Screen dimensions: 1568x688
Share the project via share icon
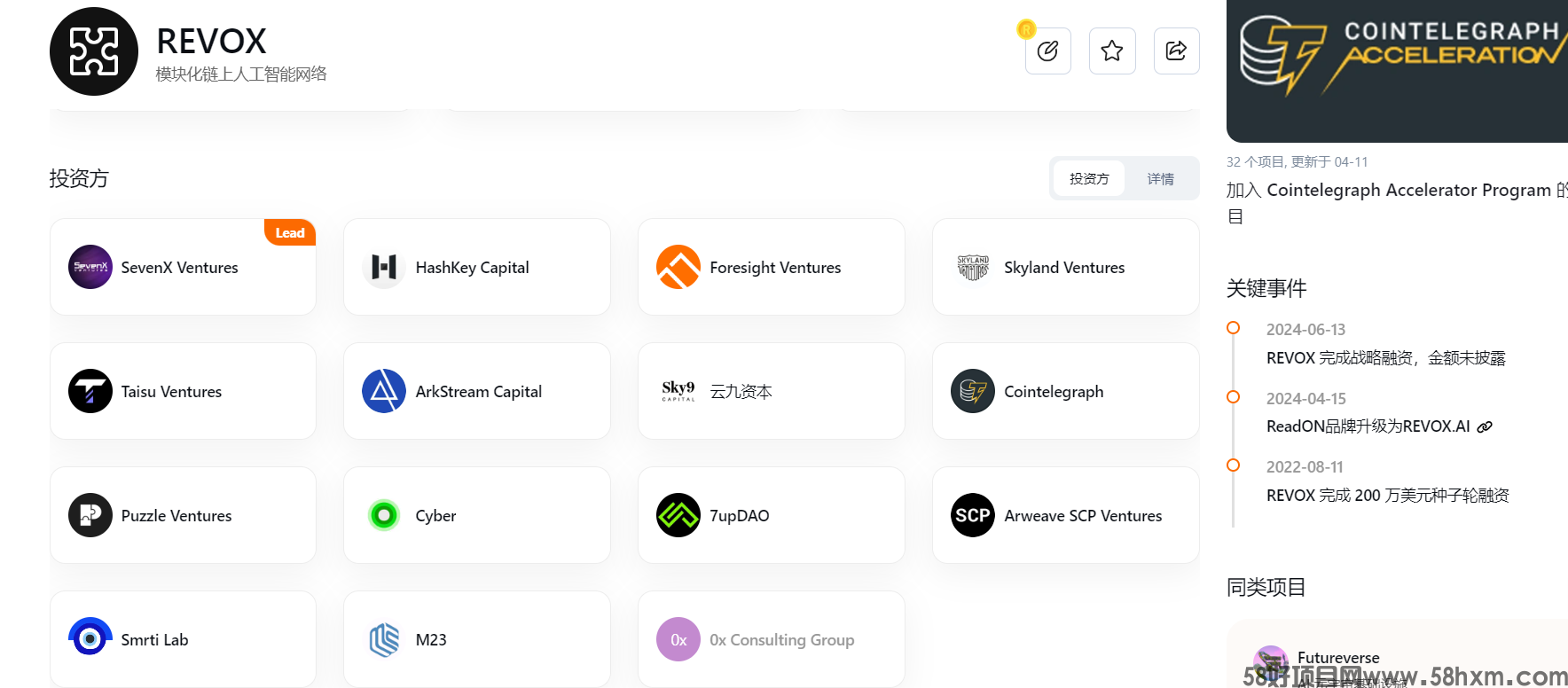point(1176,51)
